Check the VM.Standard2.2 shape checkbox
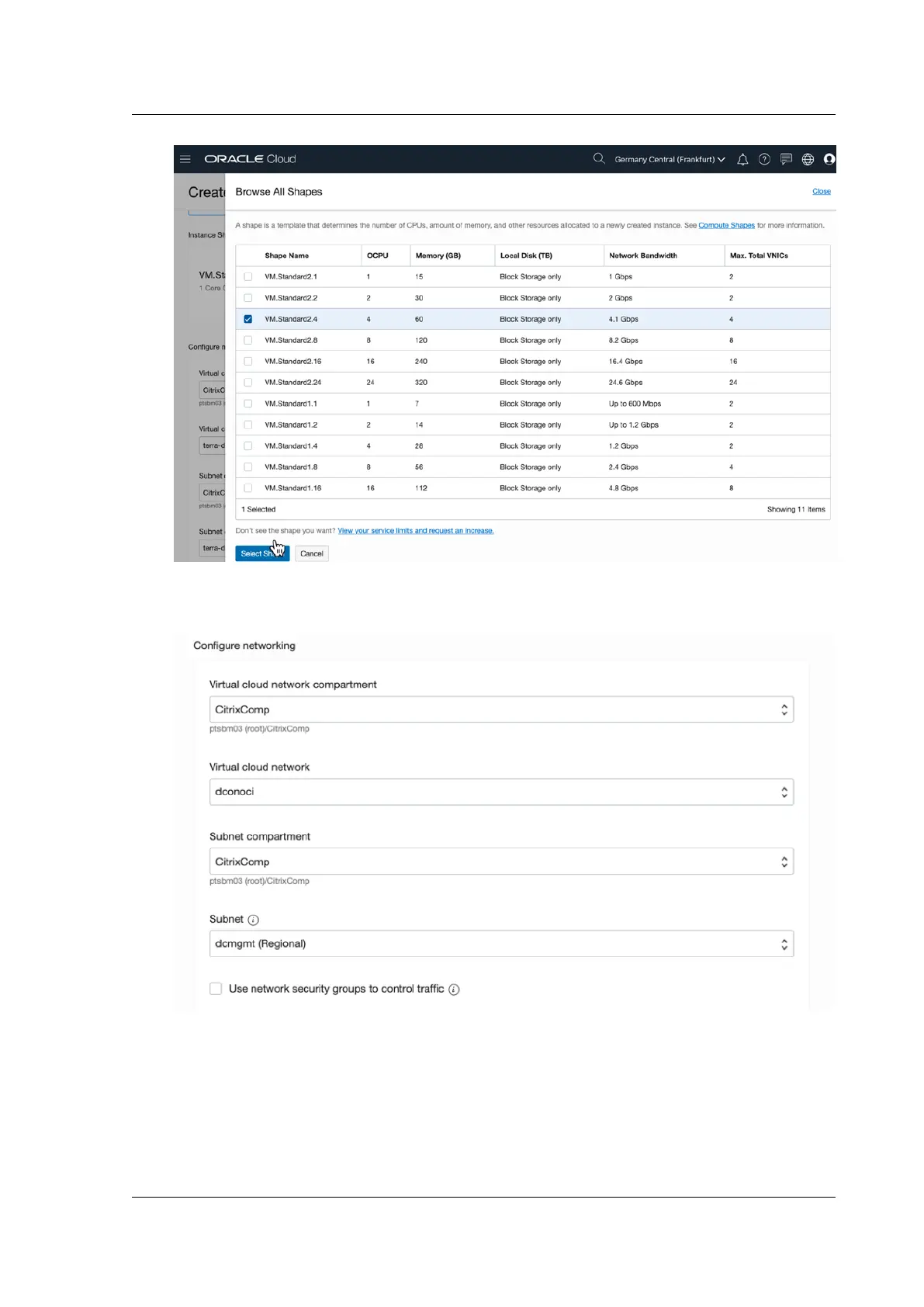 (x=248, y=298)
